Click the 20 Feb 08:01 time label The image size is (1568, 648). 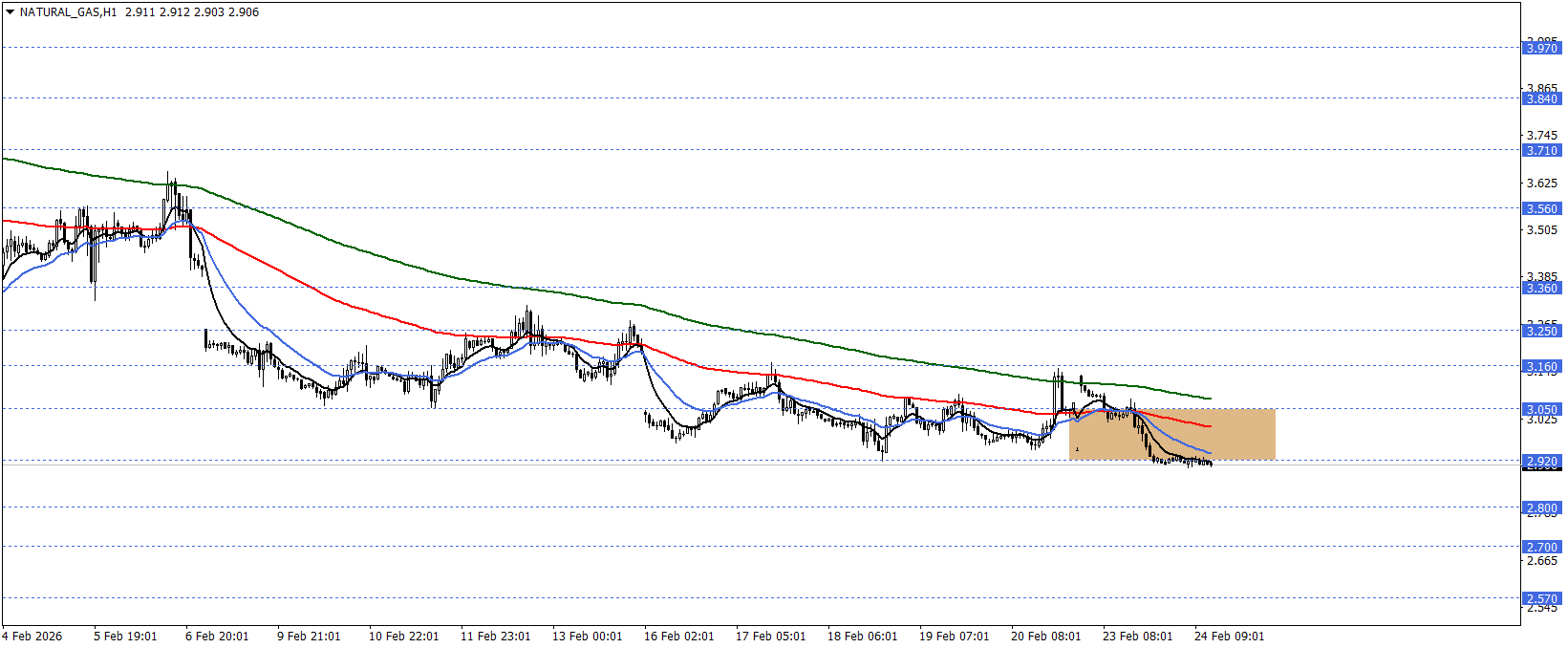point(1045,637)
